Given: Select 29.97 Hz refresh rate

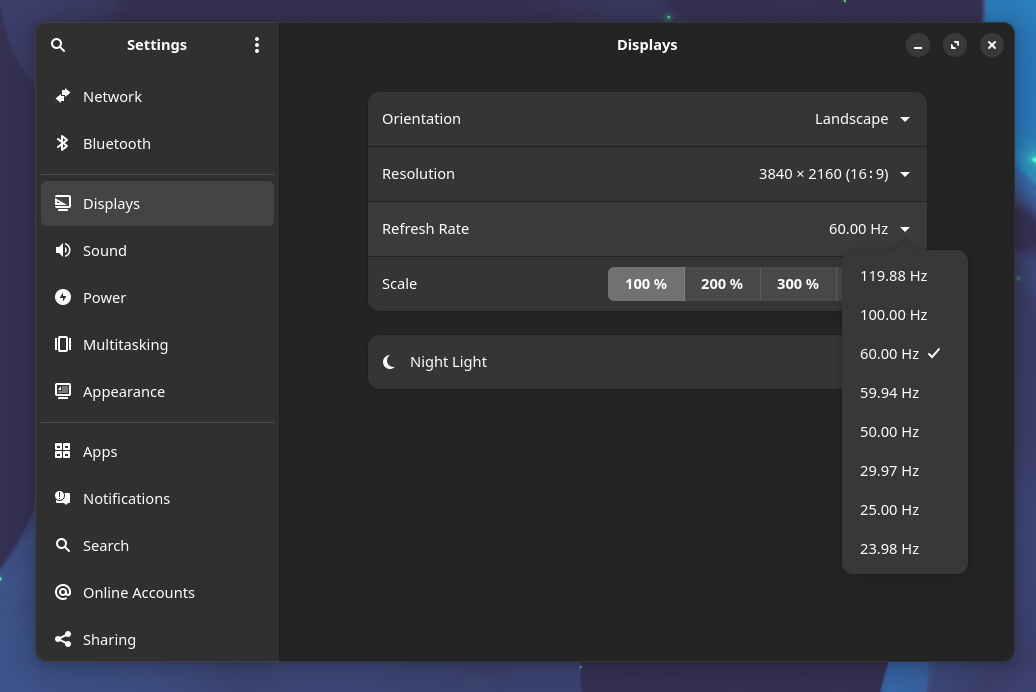Looking at the screenshot, I should [905, 471].
